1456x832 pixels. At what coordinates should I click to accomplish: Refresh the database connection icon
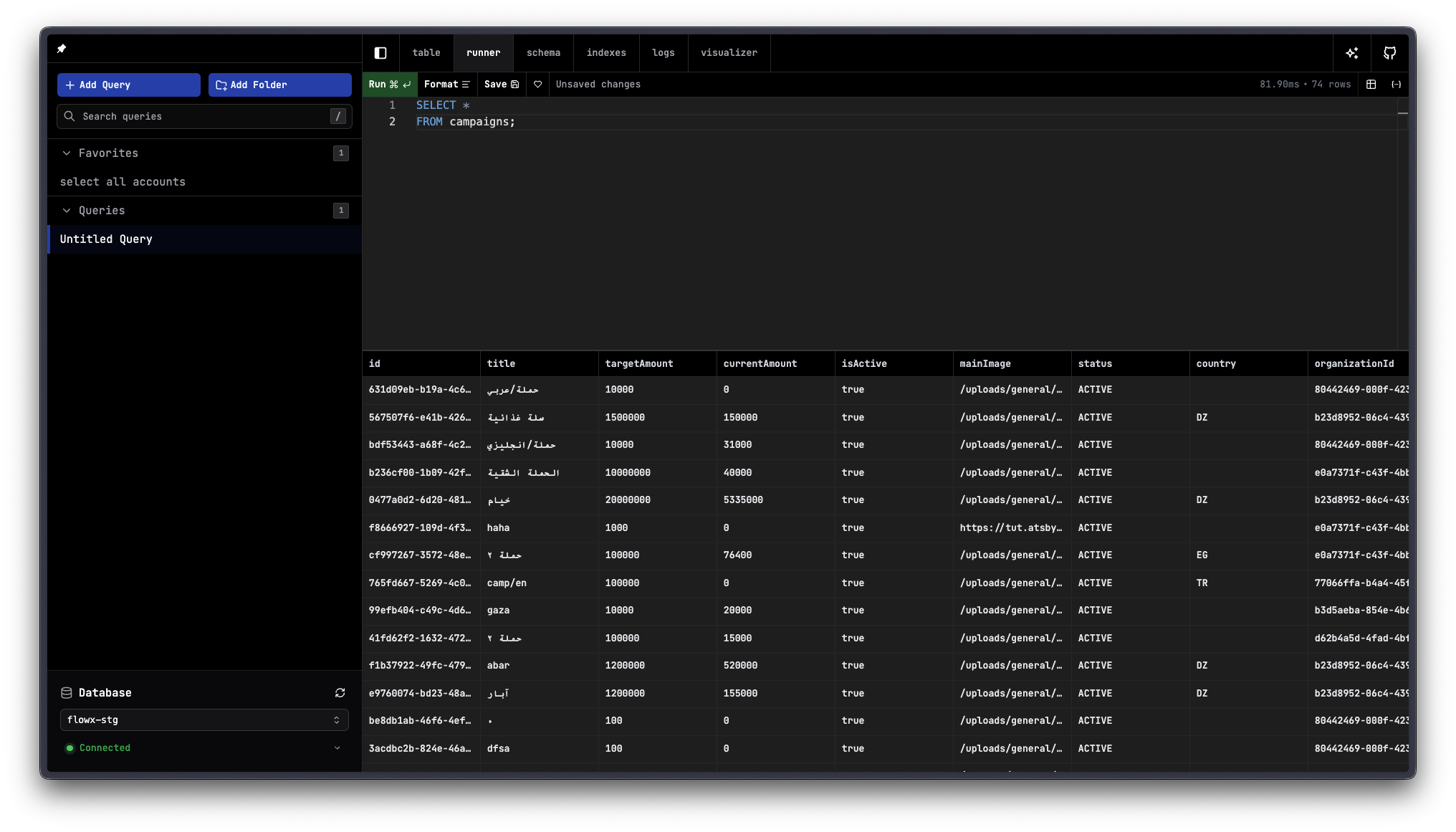coord(340,693)
